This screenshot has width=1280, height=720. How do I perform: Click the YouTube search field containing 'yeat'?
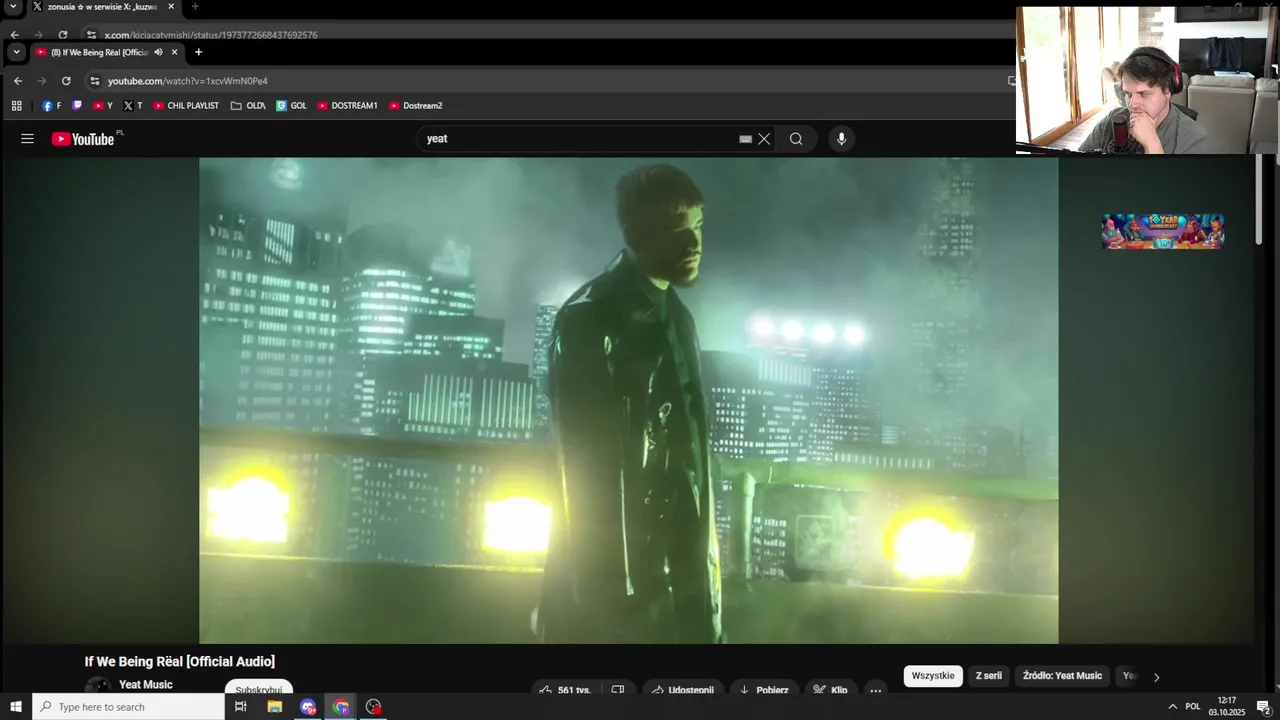580,139
